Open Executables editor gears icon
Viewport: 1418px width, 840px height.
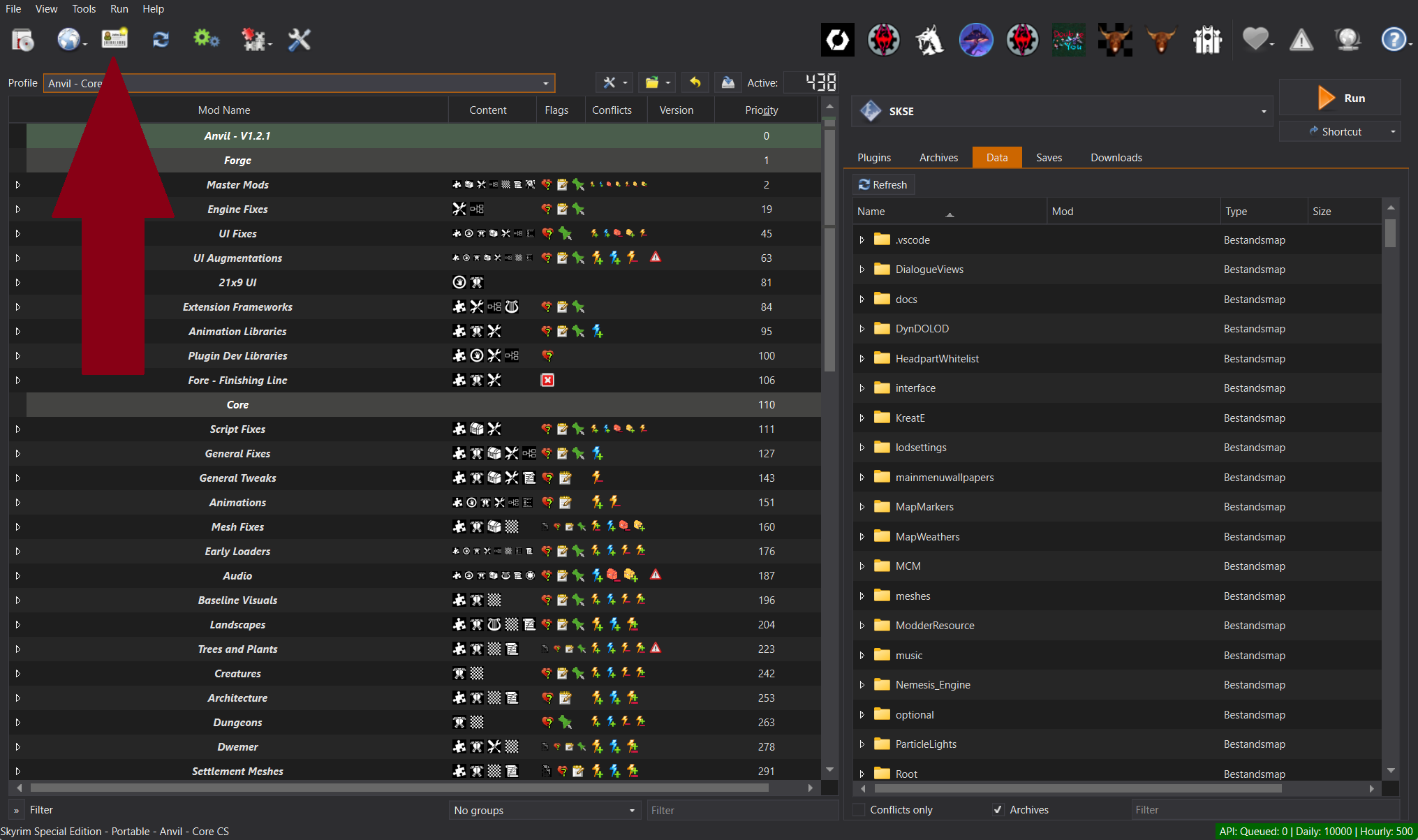(x=206, y=39)
